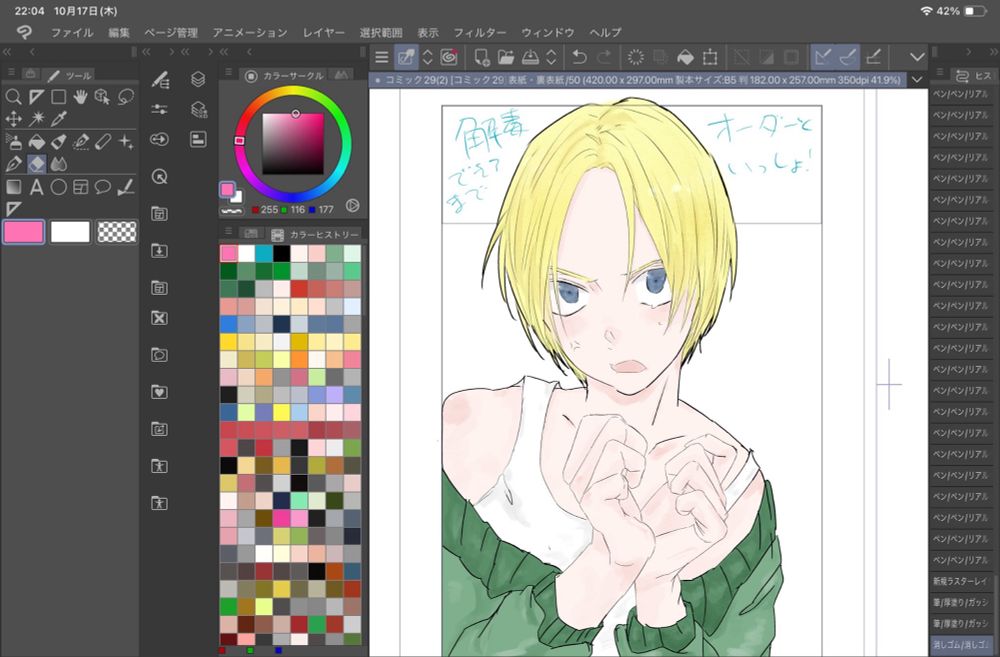Create new canvas with page-plus icon

click(482, 57)
